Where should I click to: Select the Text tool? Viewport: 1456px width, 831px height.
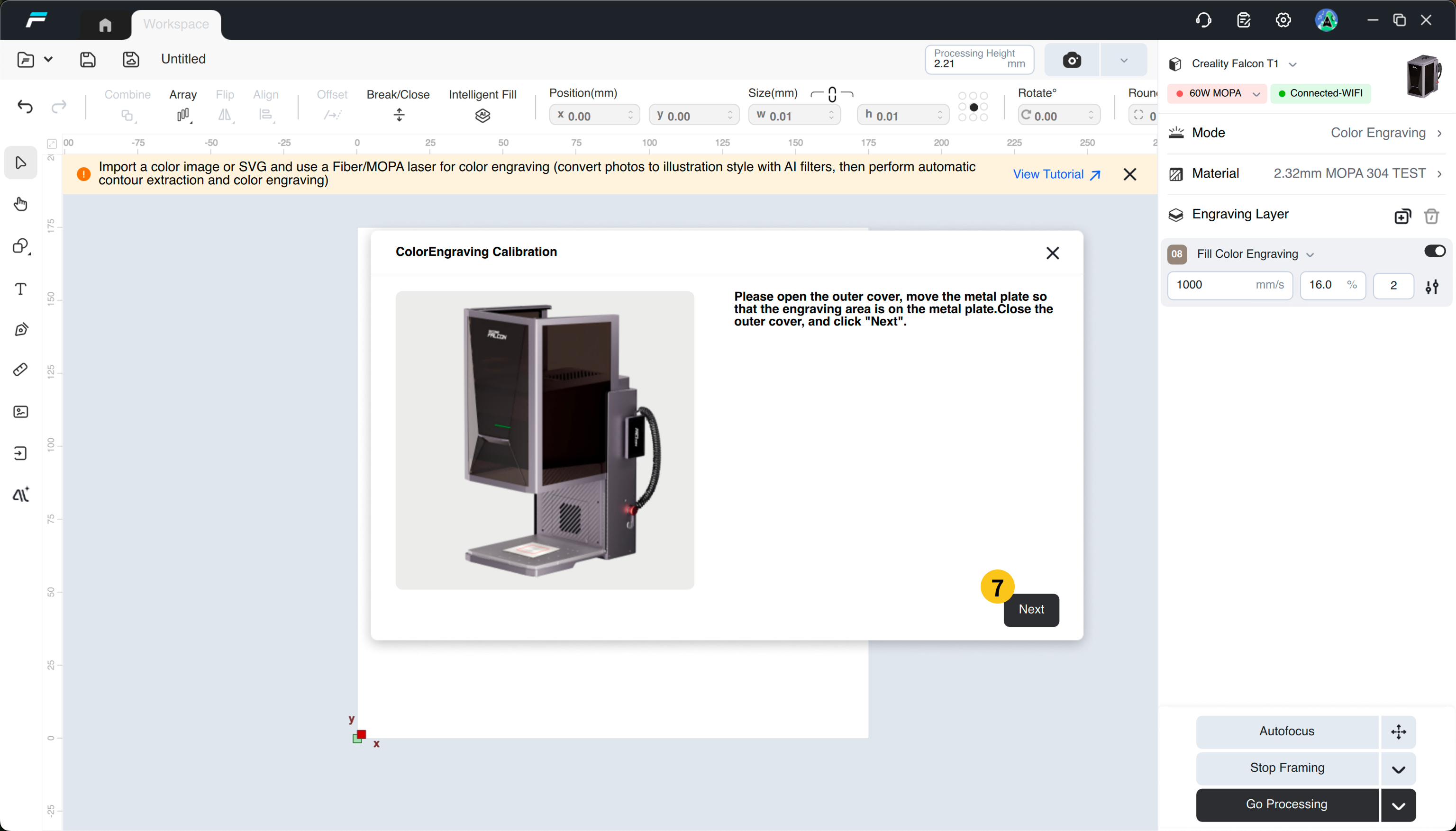(x=21, y=289)
